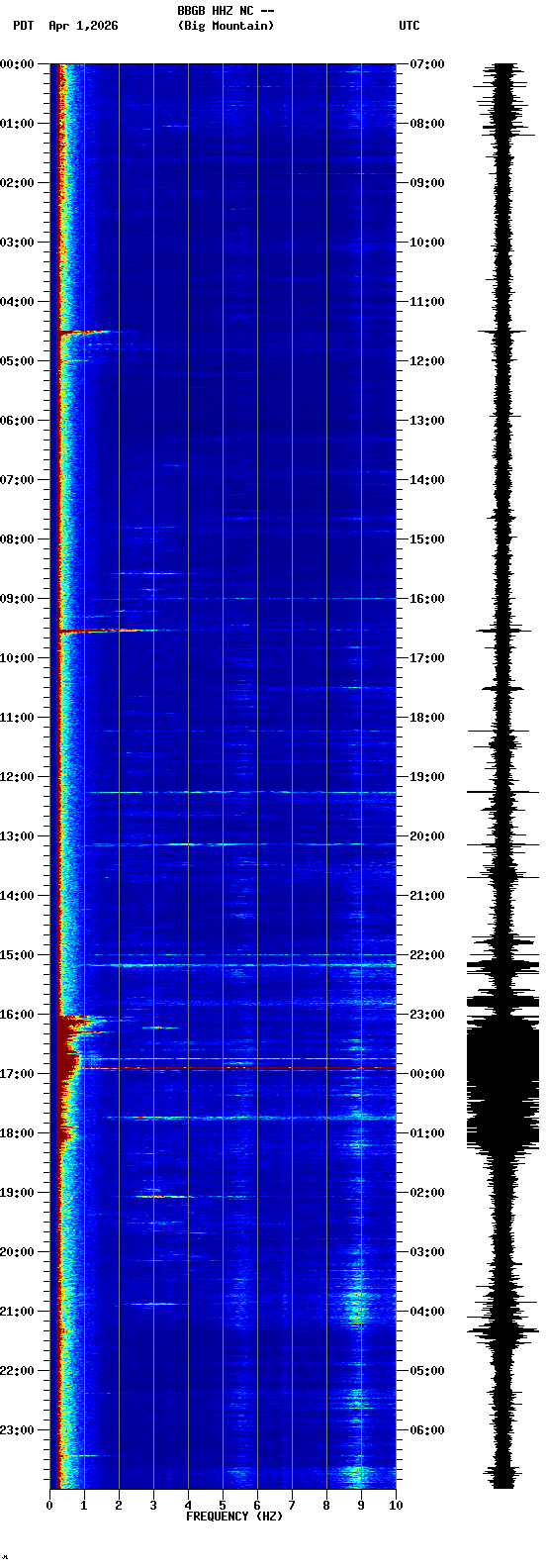Viewport: 546px width, 1568px height.
Task: Click the PDT time label '04:00'
Action: click(x=17, y=302)
